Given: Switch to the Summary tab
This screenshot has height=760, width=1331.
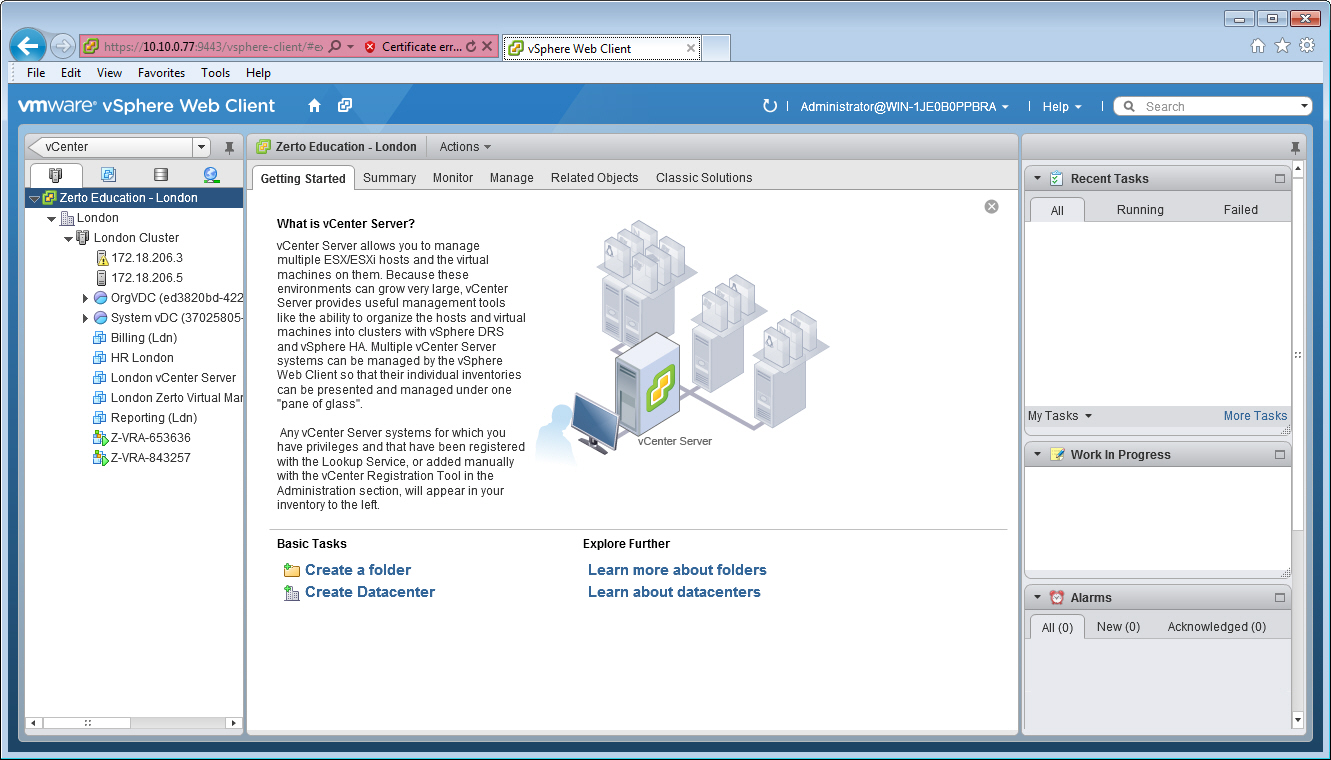Looking at the screenshot, I should 389,178.
